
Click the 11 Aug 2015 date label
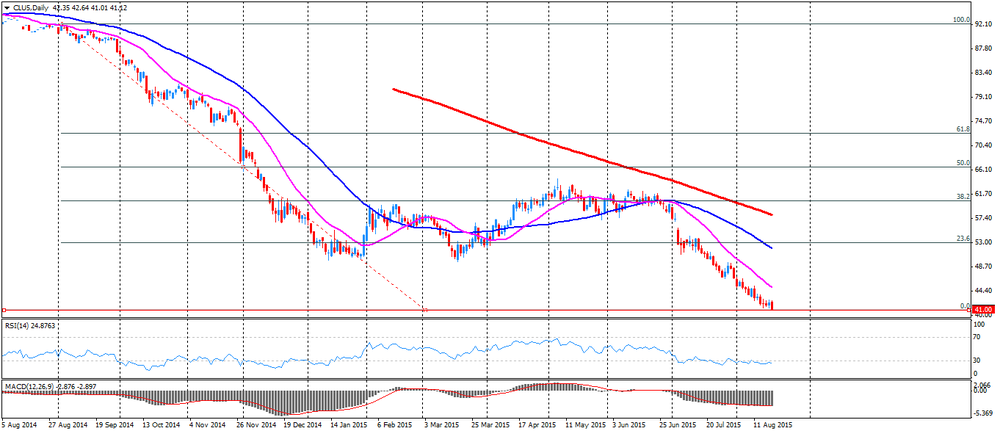771,423
